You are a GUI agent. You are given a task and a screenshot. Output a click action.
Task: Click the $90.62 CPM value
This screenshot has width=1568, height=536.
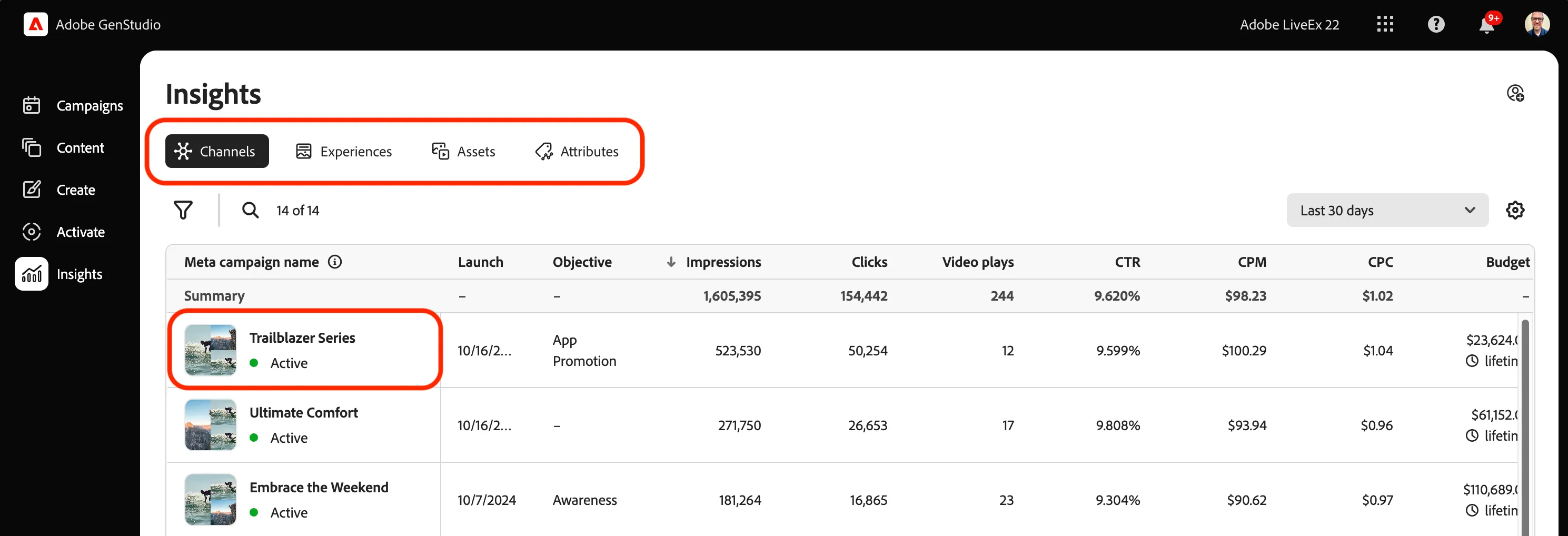1246,500
